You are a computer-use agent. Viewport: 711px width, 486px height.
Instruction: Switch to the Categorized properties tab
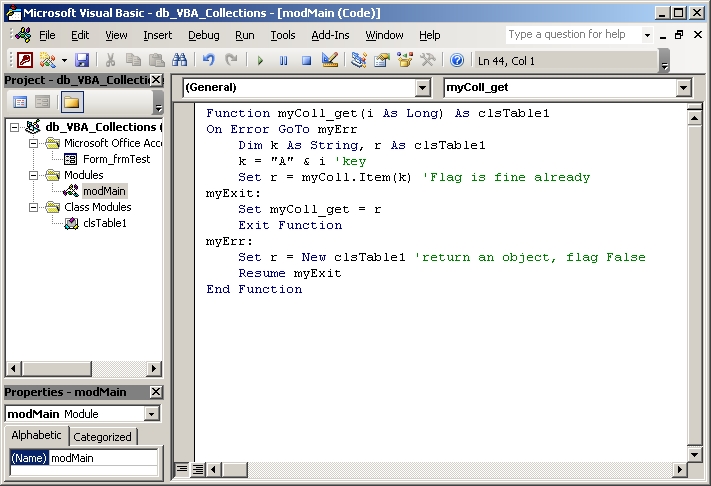pyautogui.click(x=102, y=437)
